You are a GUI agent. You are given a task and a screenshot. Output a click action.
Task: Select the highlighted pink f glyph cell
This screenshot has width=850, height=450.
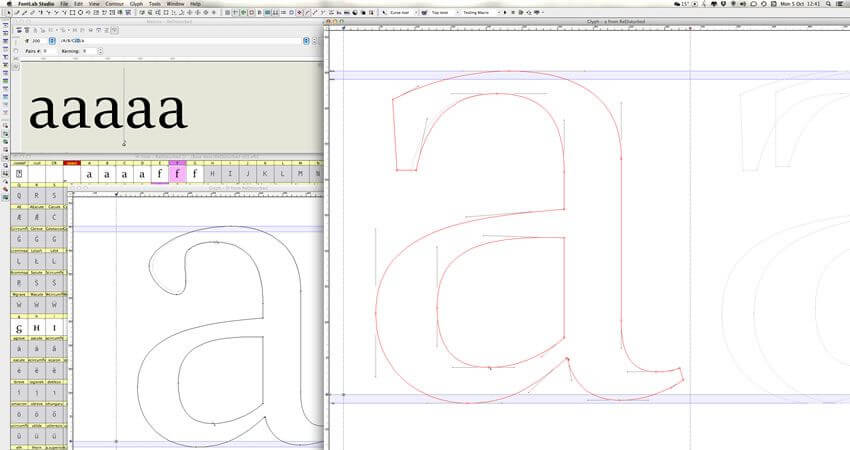tap(177, 174)
